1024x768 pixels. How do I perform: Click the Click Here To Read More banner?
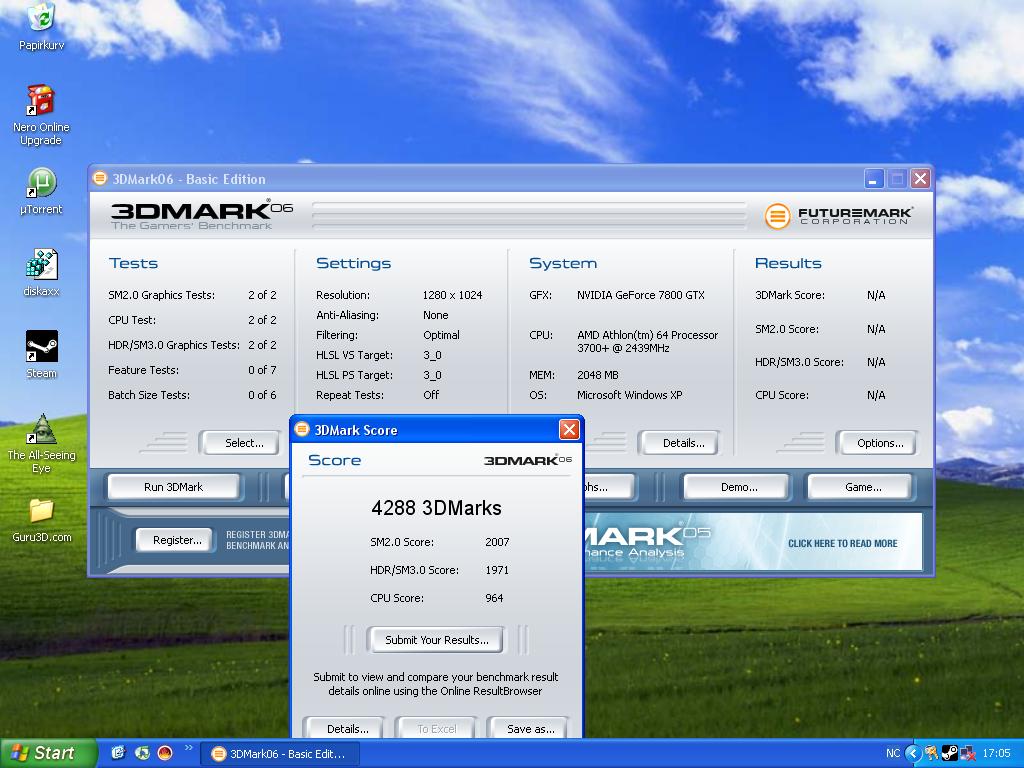pos(842,543)
